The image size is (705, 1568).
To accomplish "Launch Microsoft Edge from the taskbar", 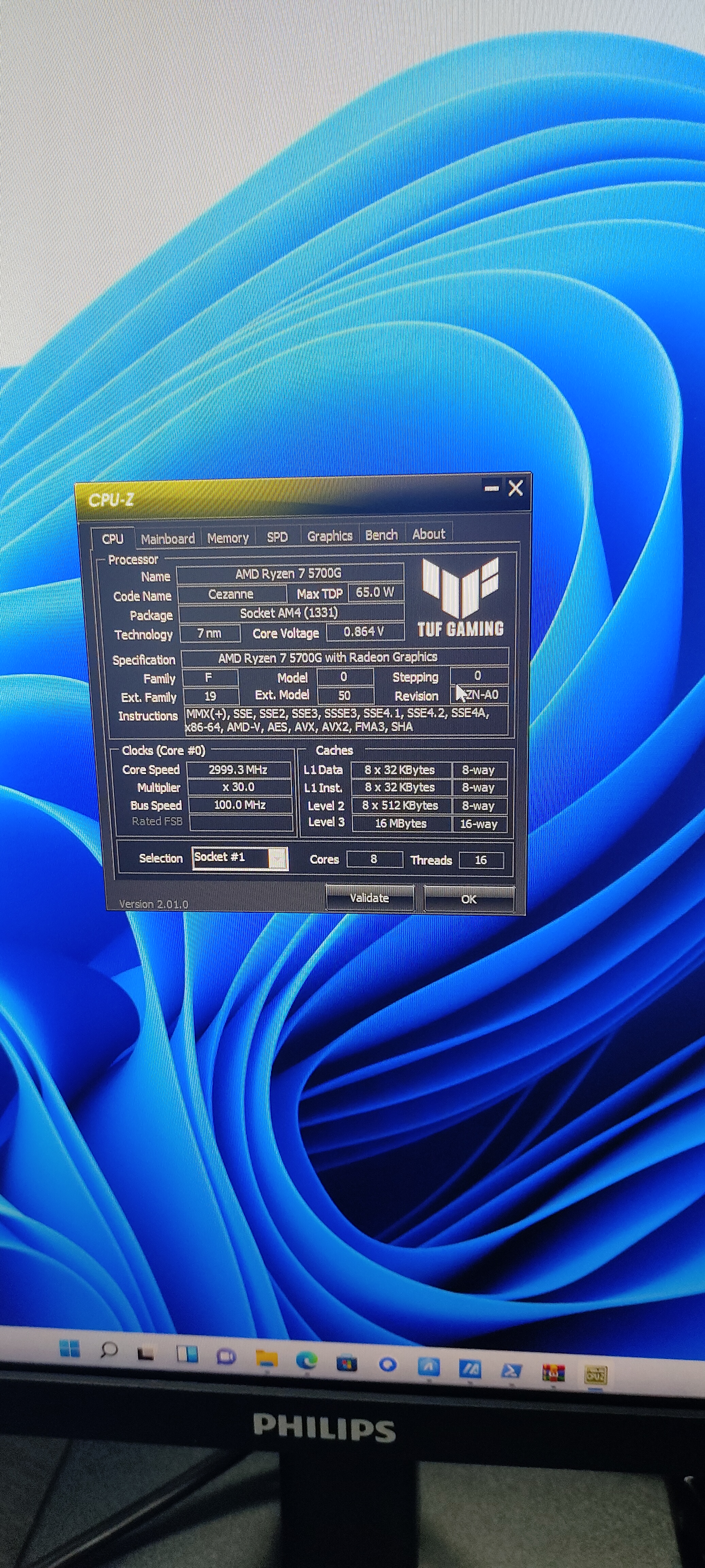I will (306, 1360).
